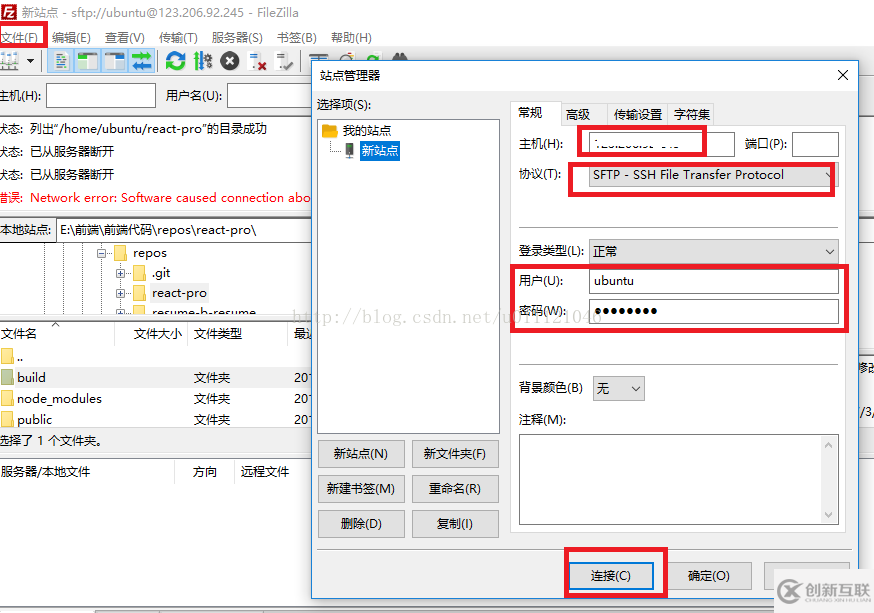Toggle remote directory tree view icon
The width and height of the screenshot is (874, 613).
115,61
